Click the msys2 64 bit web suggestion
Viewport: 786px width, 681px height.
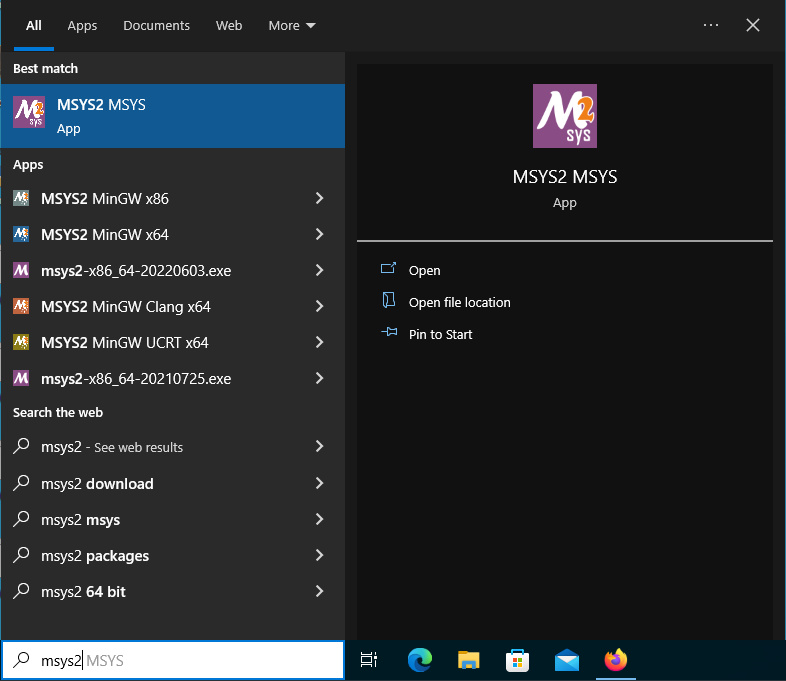[83, 592]
